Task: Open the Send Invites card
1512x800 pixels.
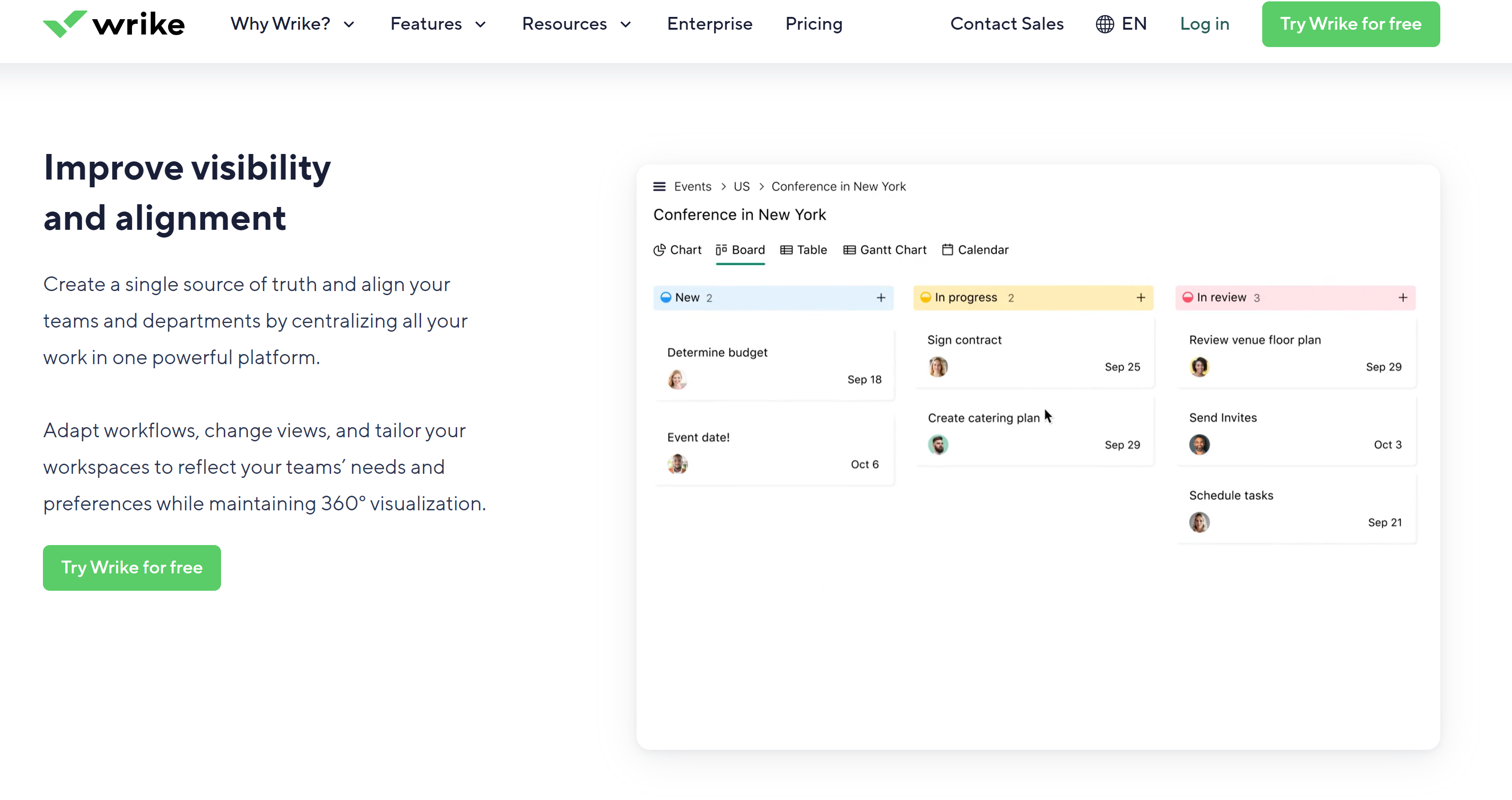Action: pos(1296,431)
